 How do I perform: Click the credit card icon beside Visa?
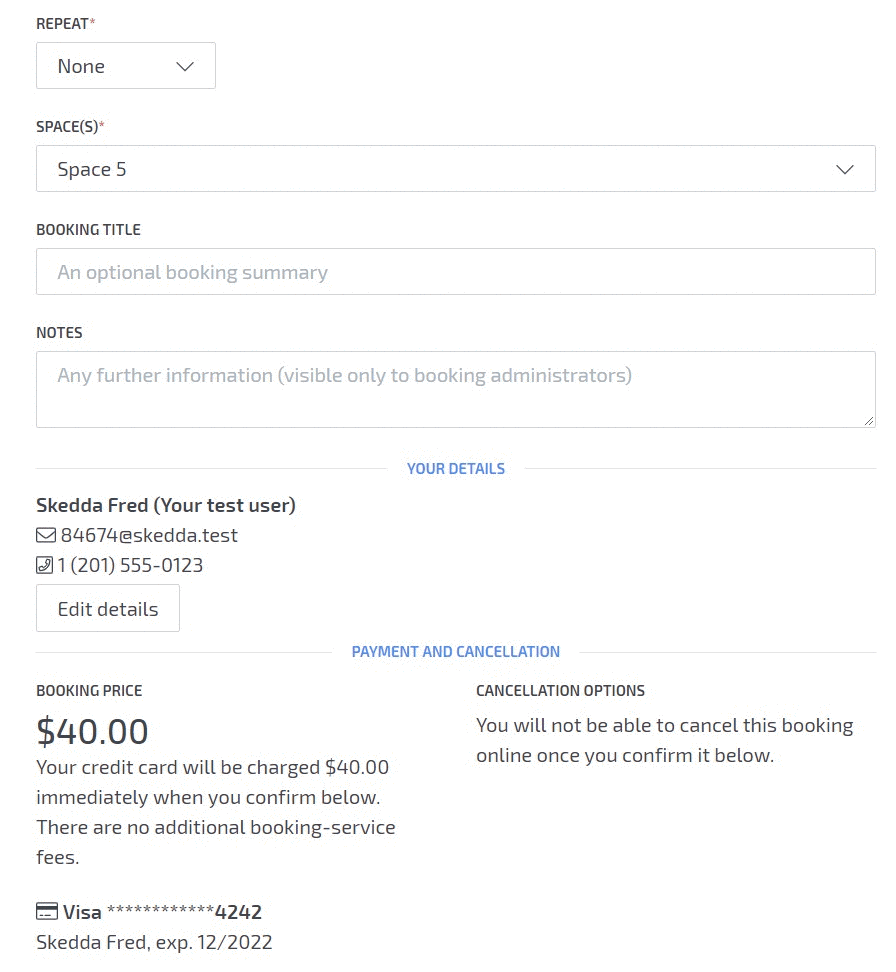(x=46, y=912)
